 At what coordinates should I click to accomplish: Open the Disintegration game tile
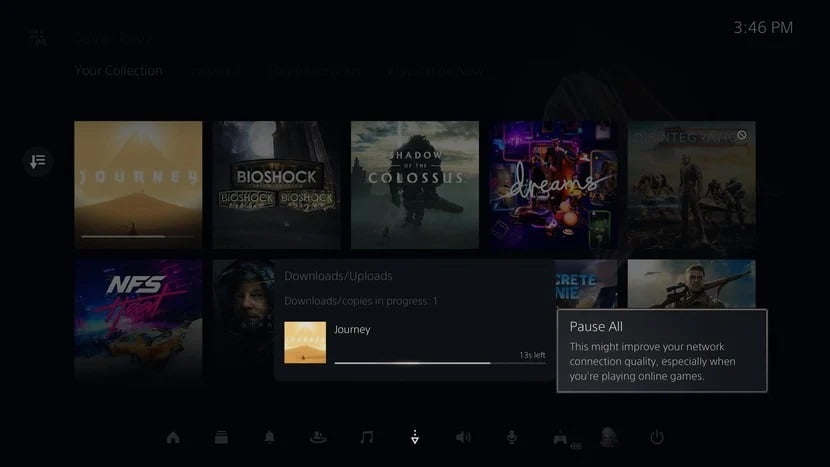tap(691, 185)
